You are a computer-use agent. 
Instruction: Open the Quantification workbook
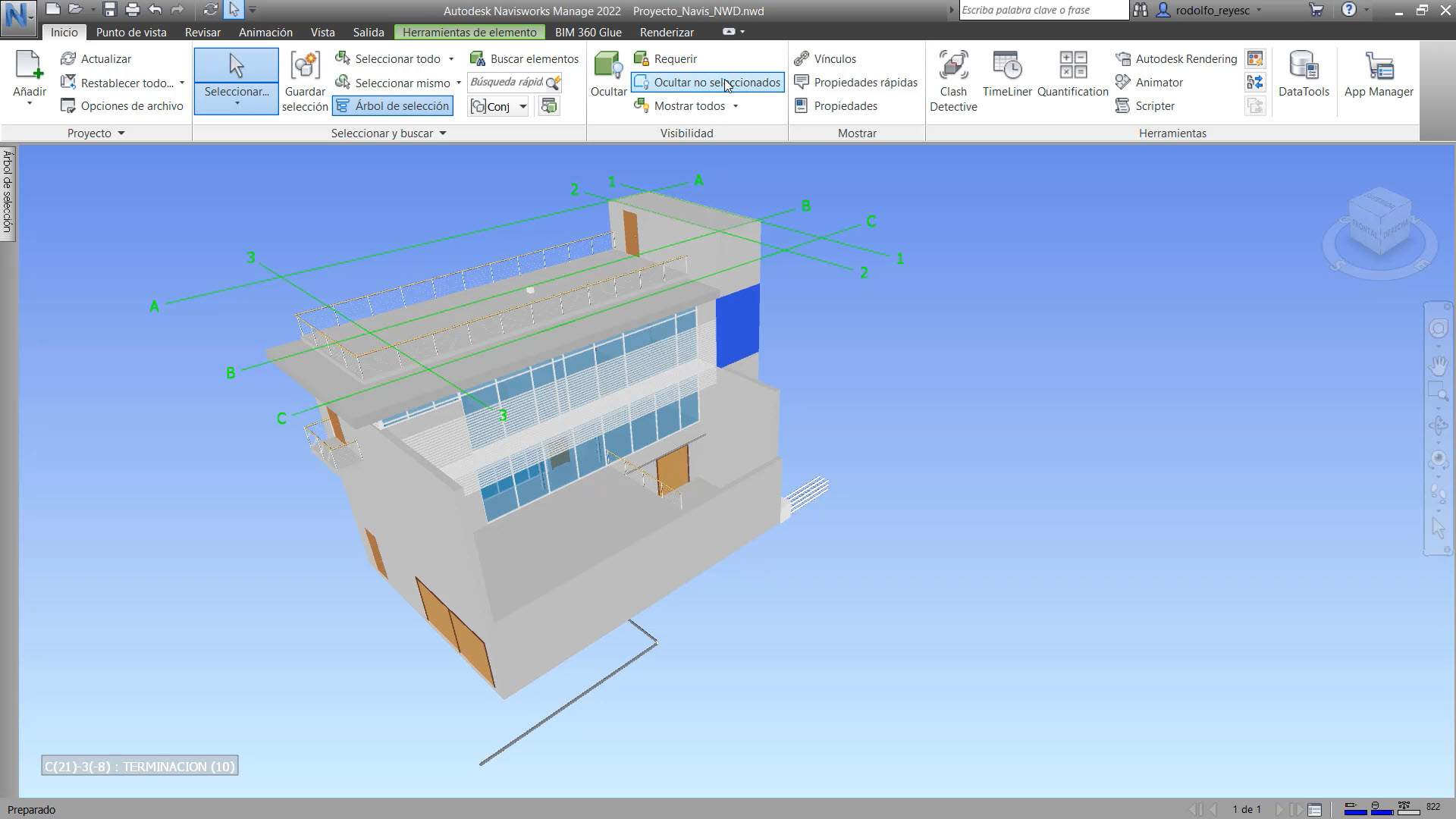click(1072, 74)
